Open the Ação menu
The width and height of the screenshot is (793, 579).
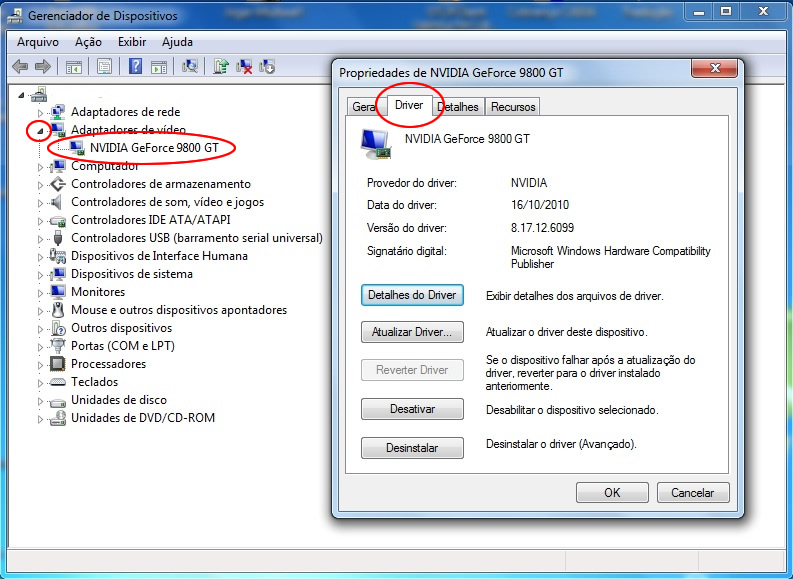point(88,42)
